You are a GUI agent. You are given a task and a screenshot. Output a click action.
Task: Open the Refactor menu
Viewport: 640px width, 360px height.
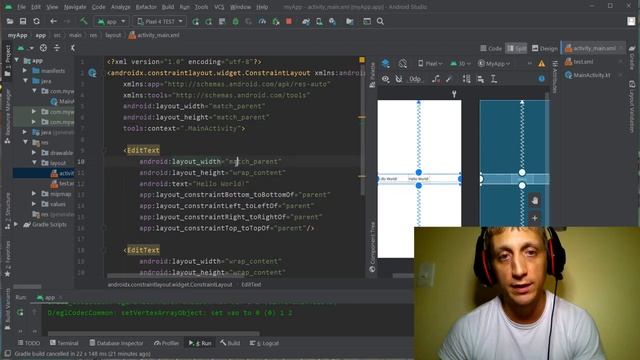(x=146, y=7)
